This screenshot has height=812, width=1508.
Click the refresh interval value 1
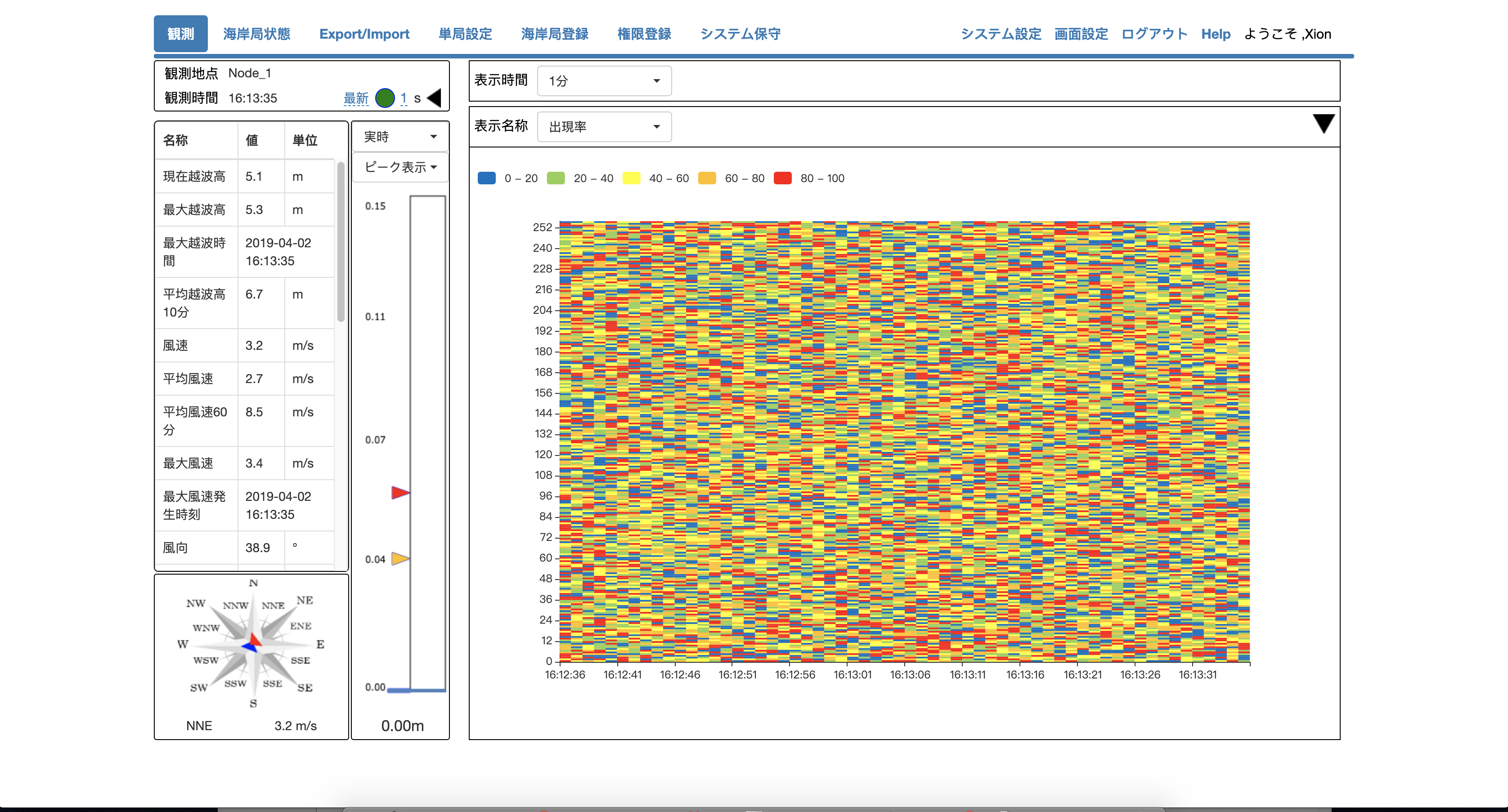point(404,98)
